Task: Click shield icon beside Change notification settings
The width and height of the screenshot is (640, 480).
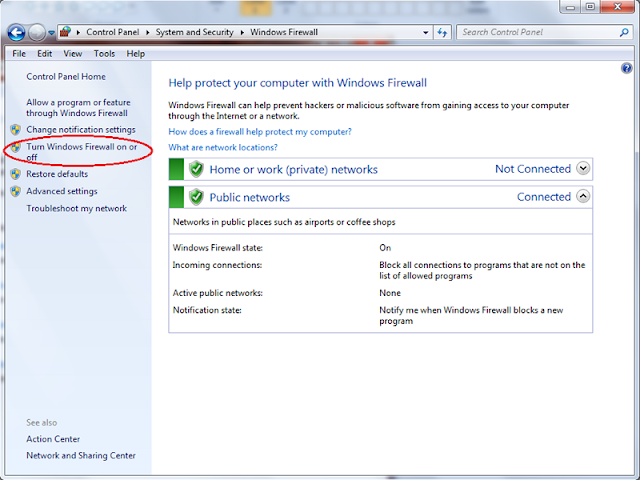Action: (x=16, y=129)
